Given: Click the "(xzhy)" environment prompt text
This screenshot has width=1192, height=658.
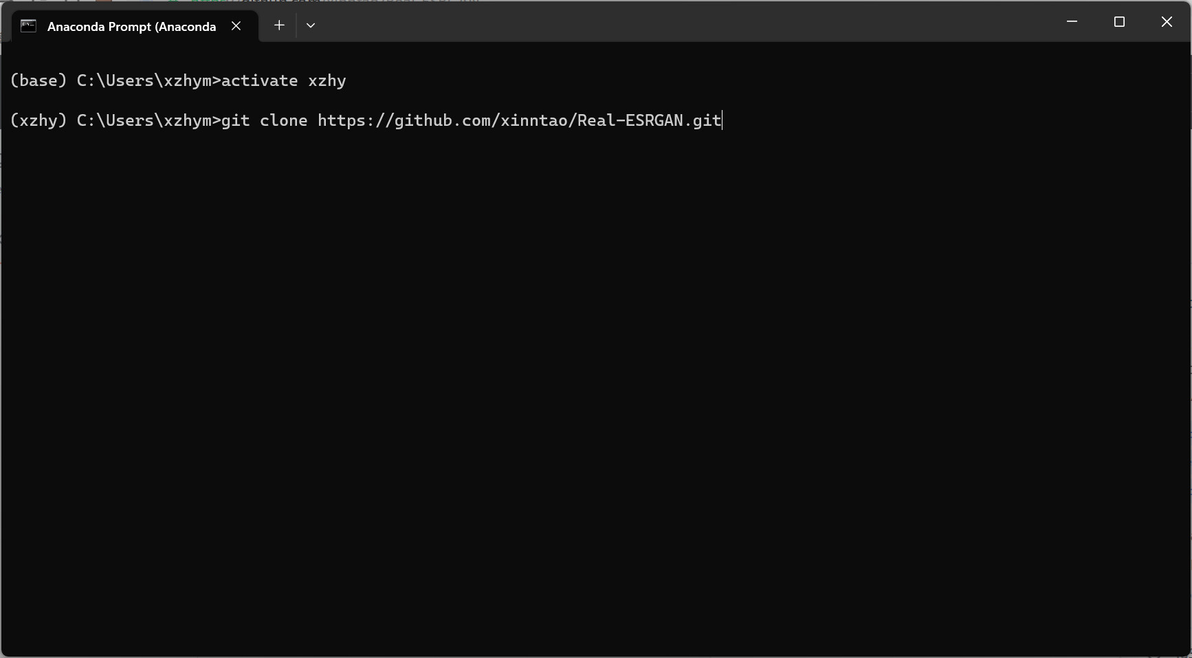Looking at the screenshot, I should click(x=38, y=121).
